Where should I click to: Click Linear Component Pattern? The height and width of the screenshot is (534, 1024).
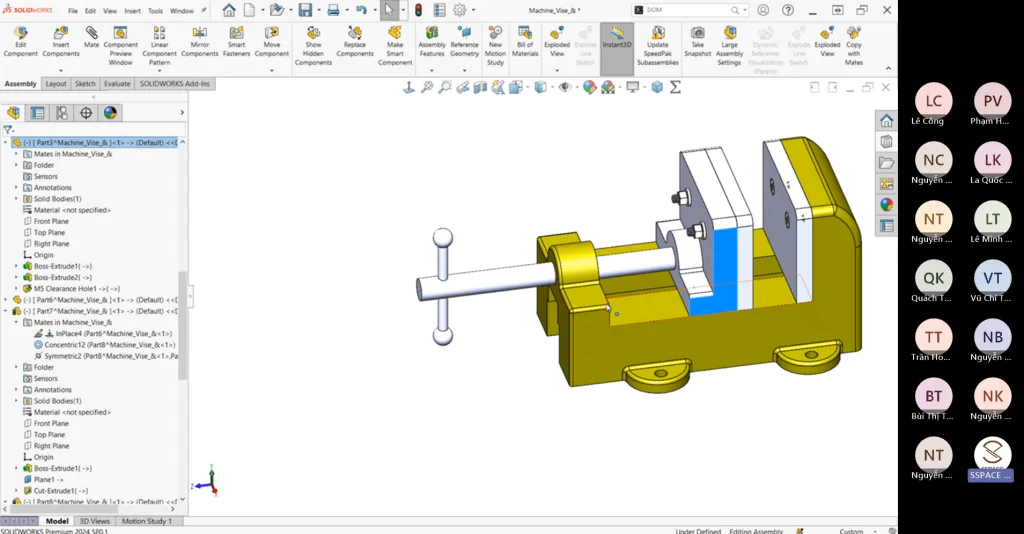pyautogui.click(x=159, y=46)
